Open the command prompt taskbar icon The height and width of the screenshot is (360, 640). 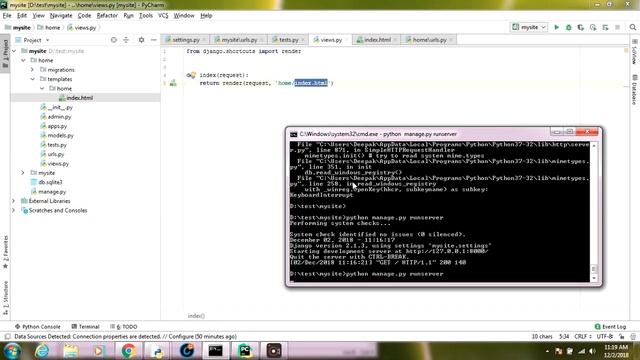pos(216,351)
